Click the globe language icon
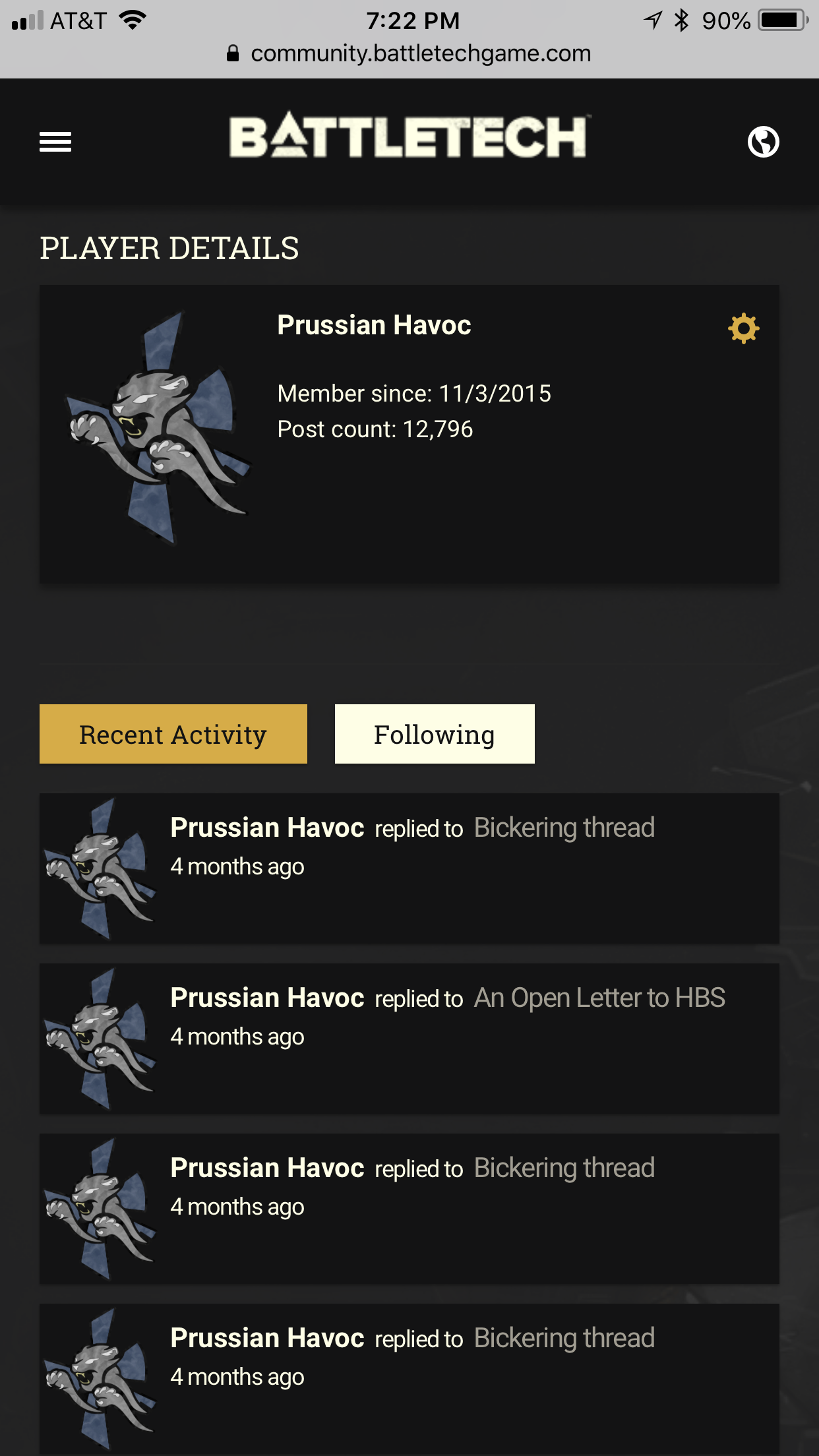This screenshot has width=819, height=1456. [x=763, y=142]
